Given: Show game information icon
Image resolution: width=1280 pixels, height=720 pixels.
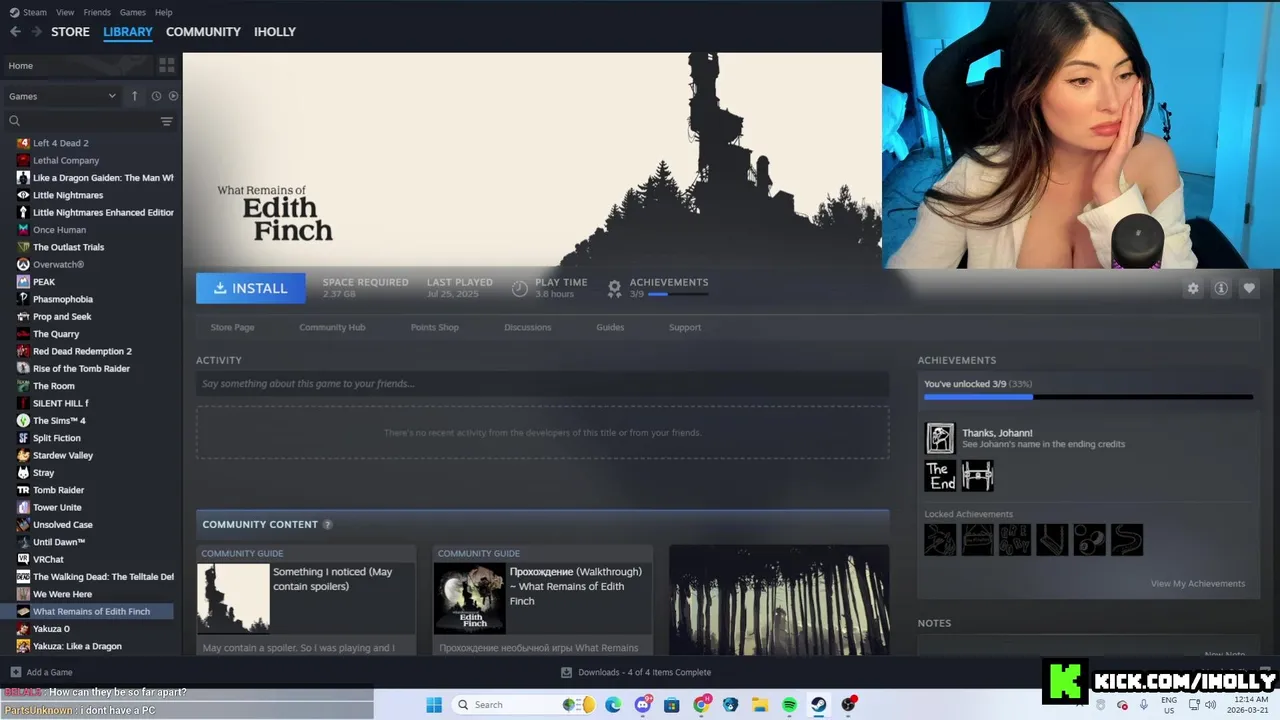Looking at the screenshot, I should (1221, 288).
